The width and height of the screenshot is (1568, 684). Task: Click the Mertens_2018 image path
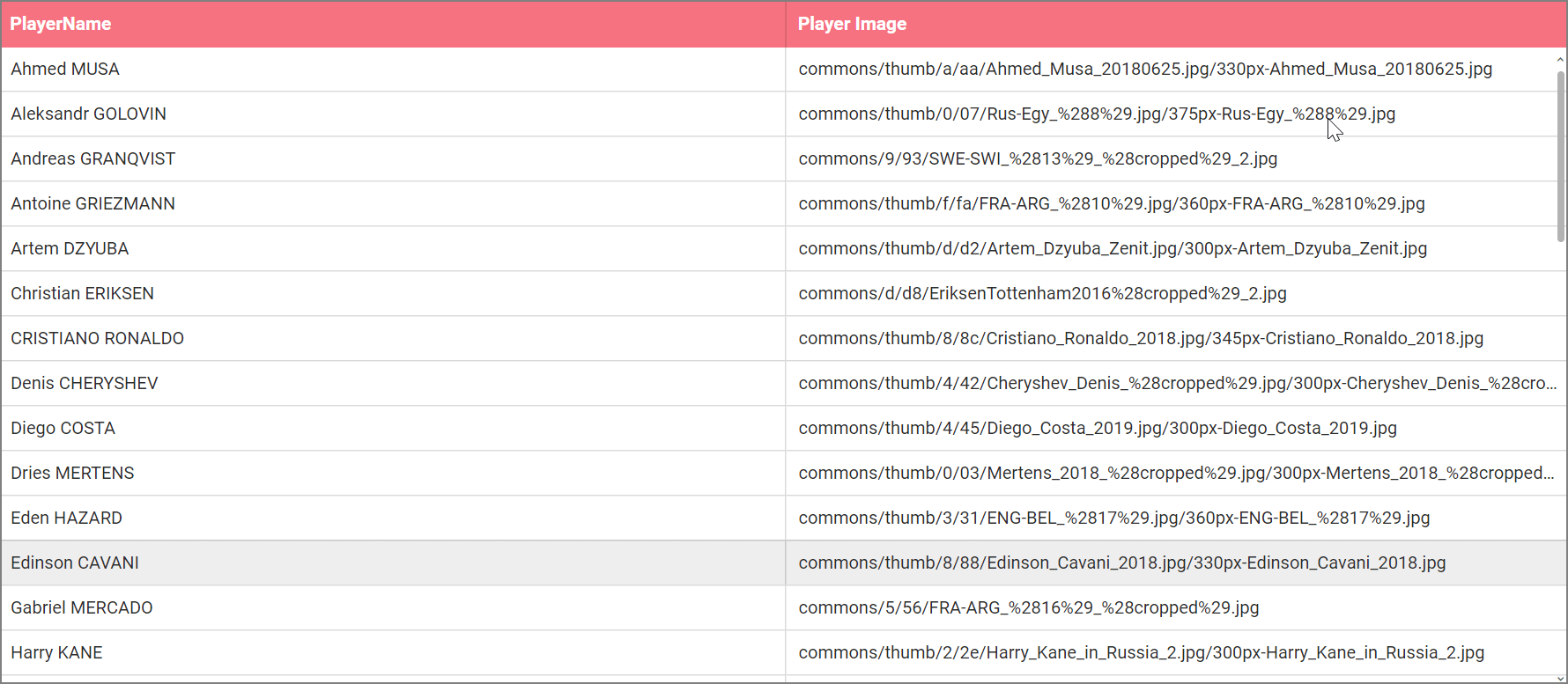coord(1176,473)
